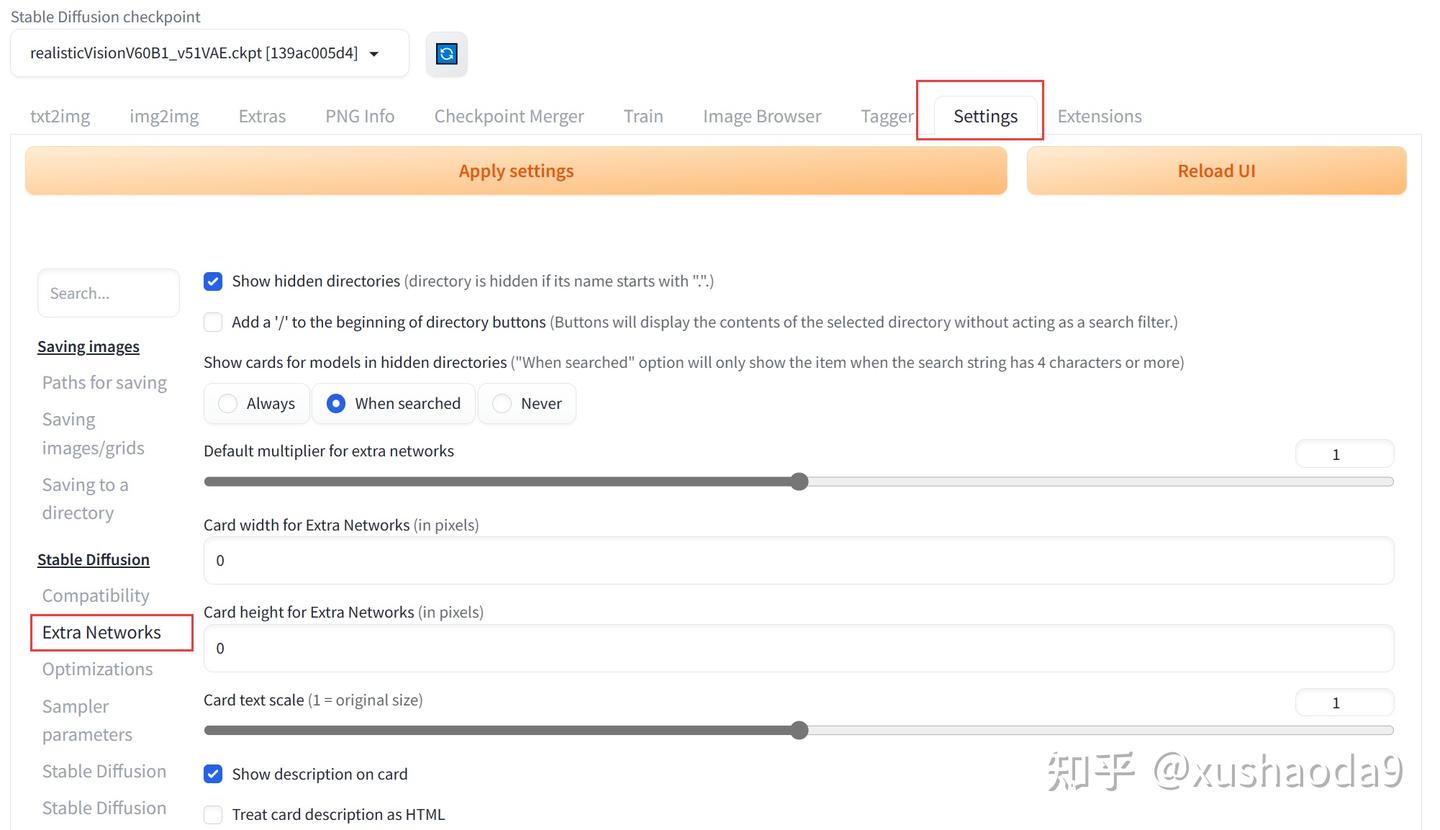This screenshot has height=830, width=1440.
Task: Click the blue checkpoint refresh icon
Action: click(x=446, y=54)
